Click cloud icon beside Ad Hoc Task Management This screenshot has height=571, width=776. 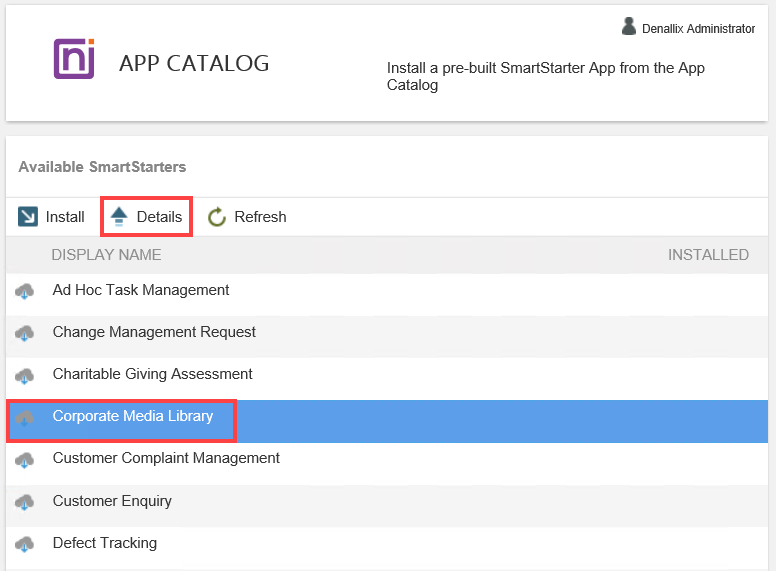tap(25, 291)
